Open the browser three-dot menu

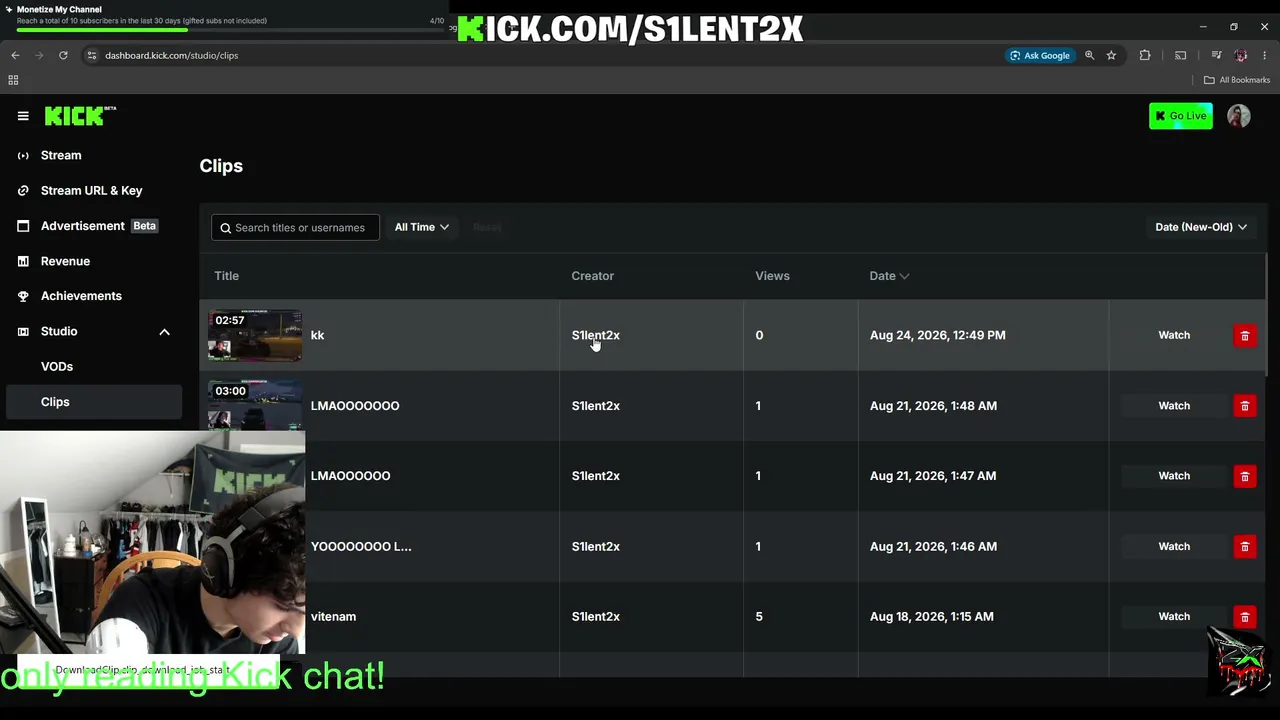coord(1265,55)
